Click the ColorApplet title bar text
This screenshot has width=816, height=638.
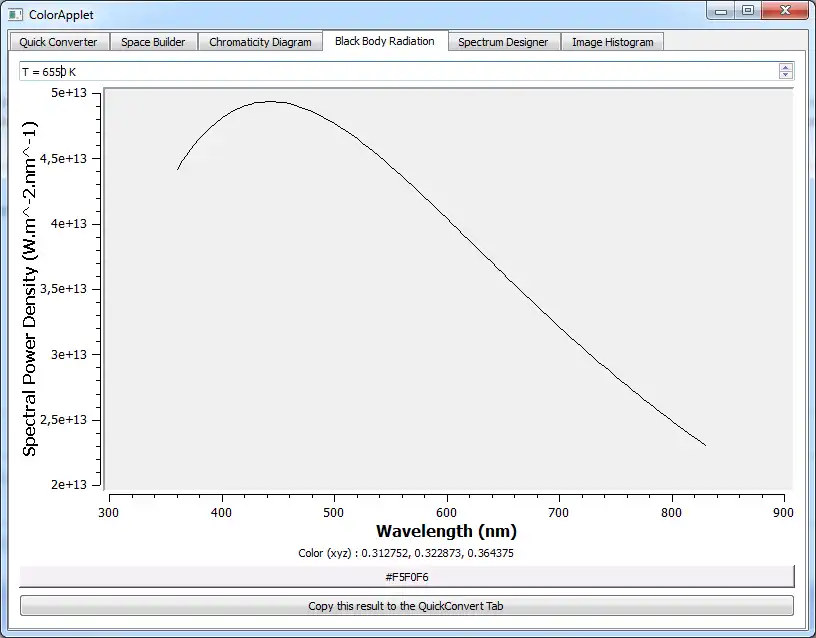click(61, 15)
